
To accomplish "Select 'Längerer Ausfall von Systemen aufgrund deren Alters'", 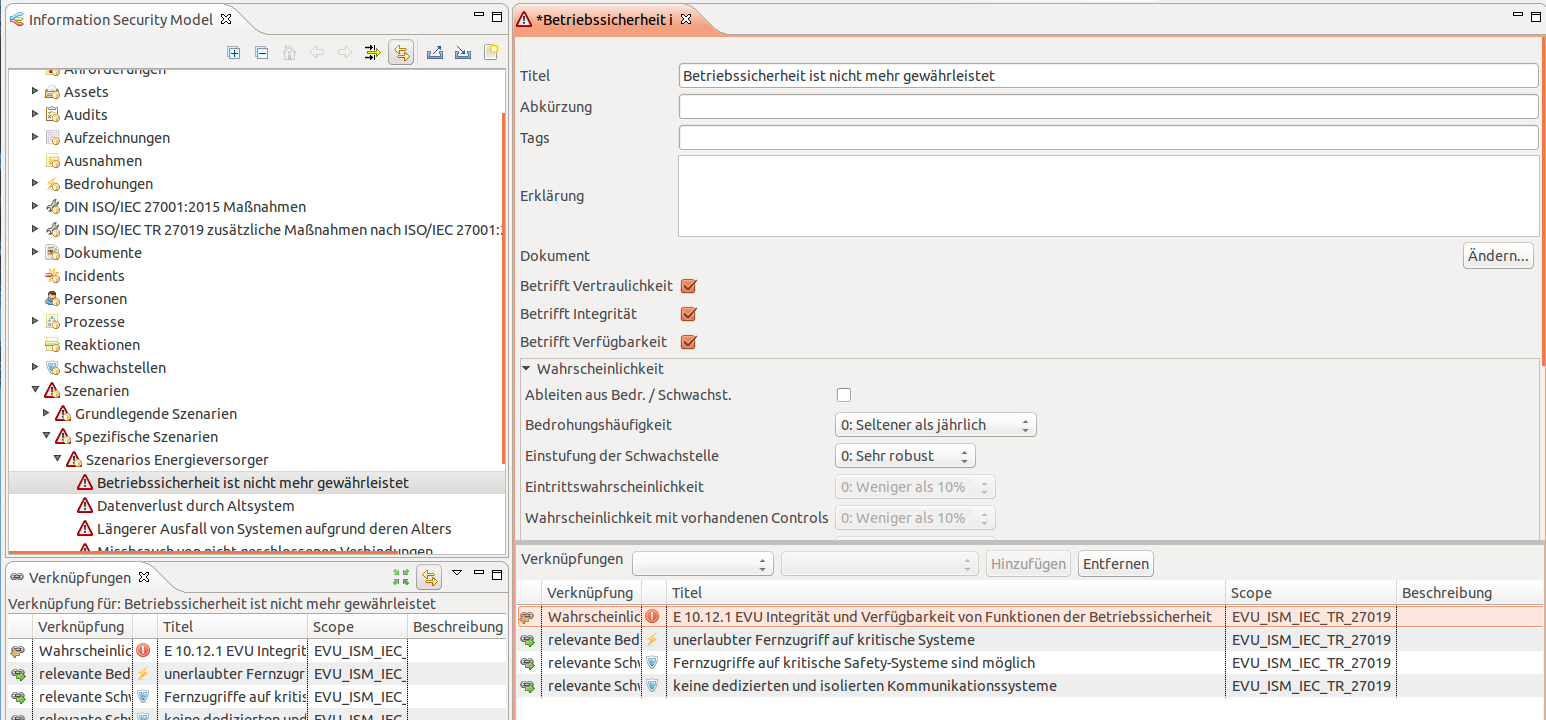I will pyautogui.click(x=274, y=529).
